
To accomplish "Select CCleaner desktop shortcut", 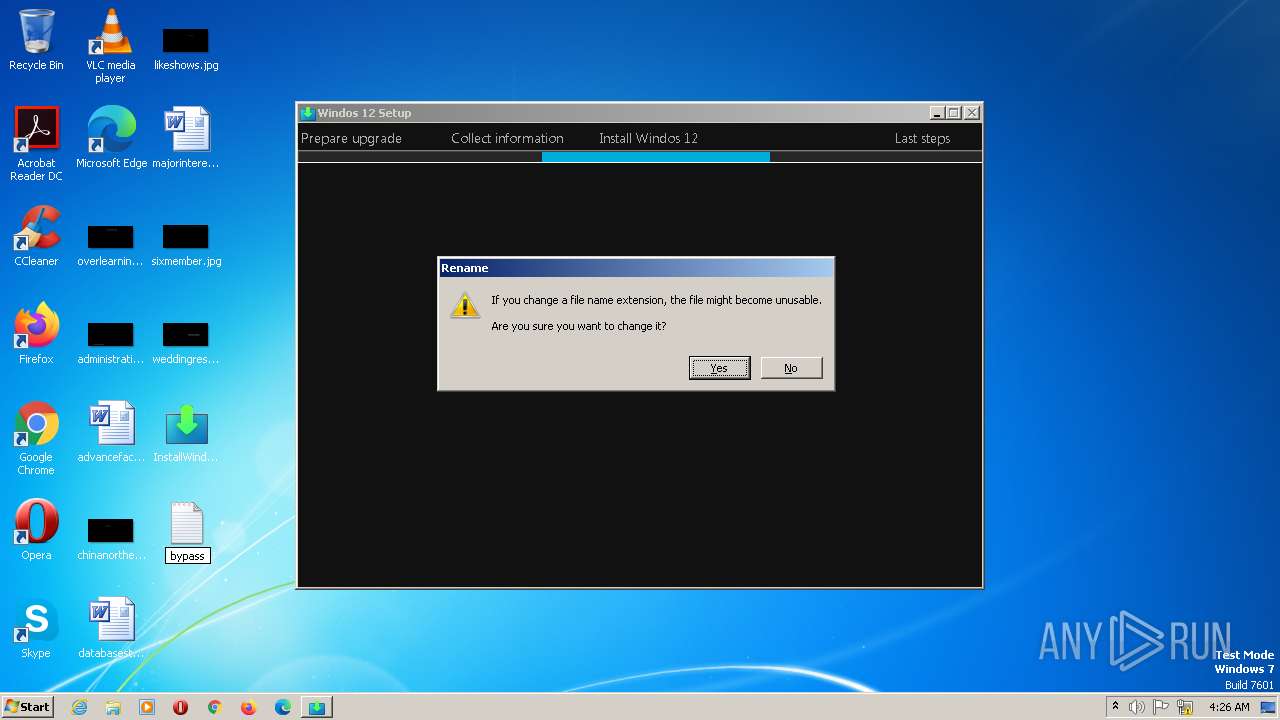I will click(x=36, y=236).
